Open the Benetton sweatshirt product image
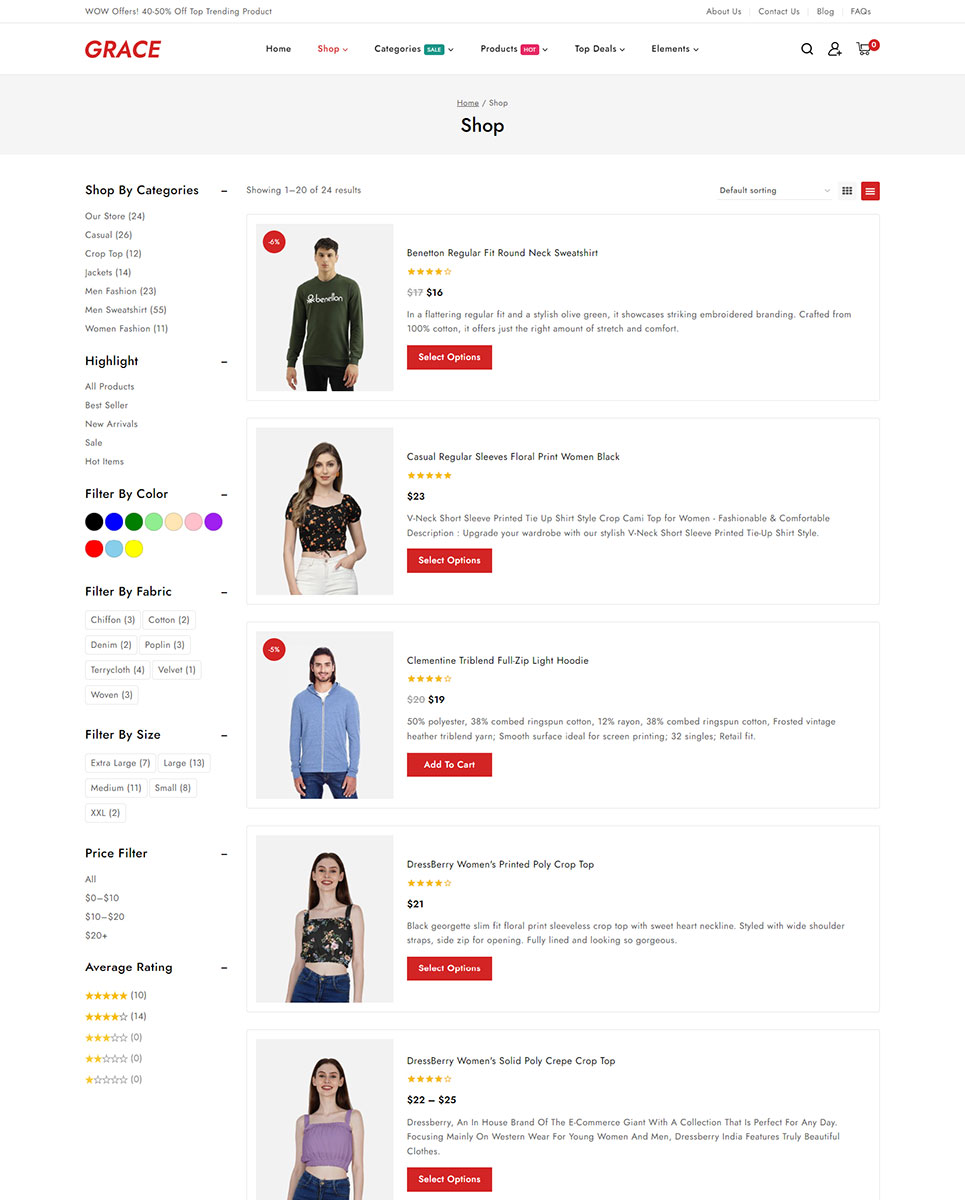Image resolution: width=965 pixels, height=1200 pixels. pyautogui.click(x=325, y=307)
